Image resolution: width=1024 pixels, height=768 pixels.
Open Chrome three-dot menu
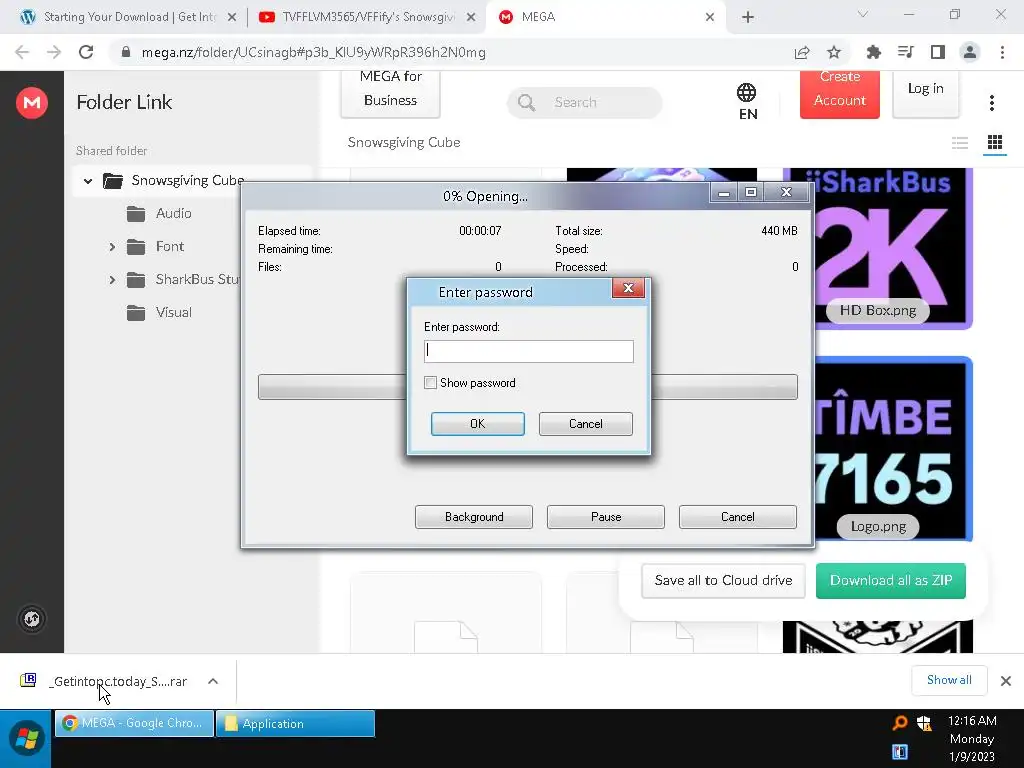pos(1002,52)
